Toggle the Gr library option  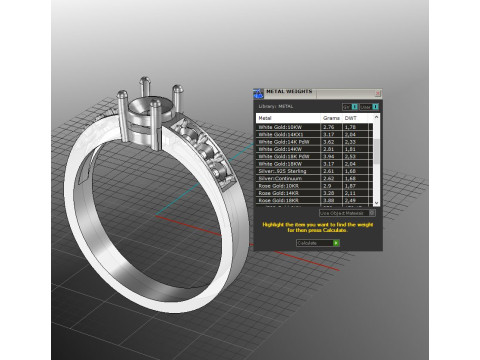click(350, 107)
